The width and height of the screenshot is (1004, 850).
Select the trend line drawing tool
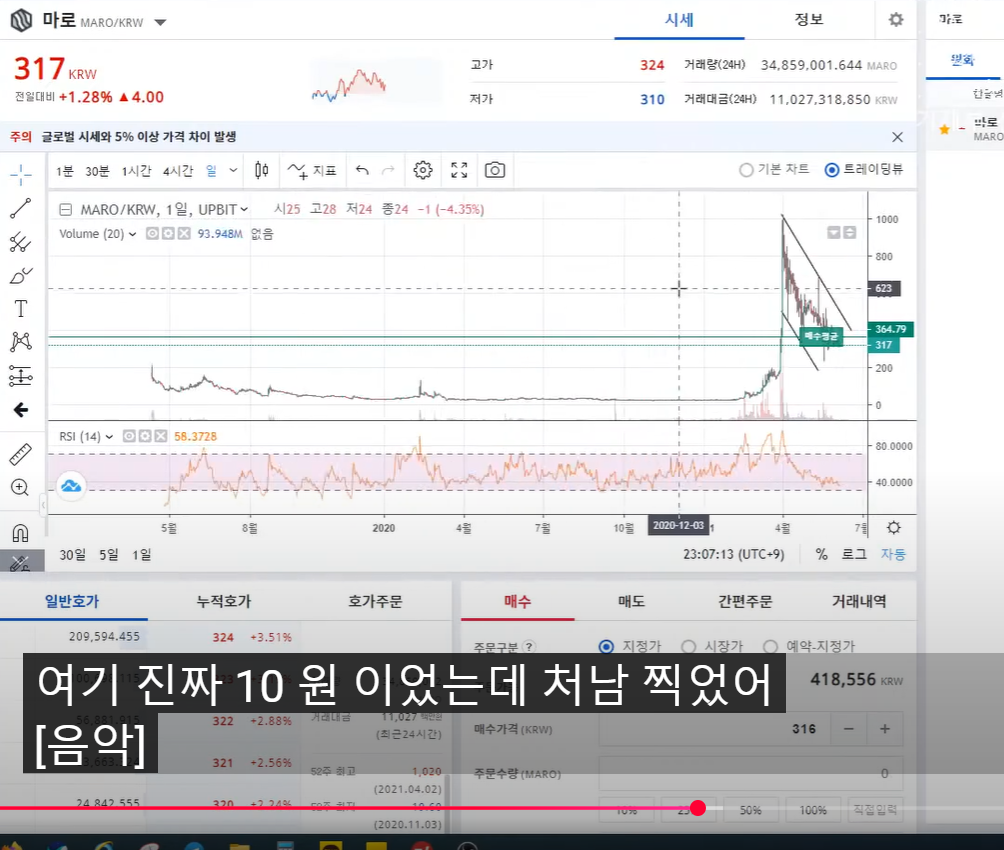(20, 208)
